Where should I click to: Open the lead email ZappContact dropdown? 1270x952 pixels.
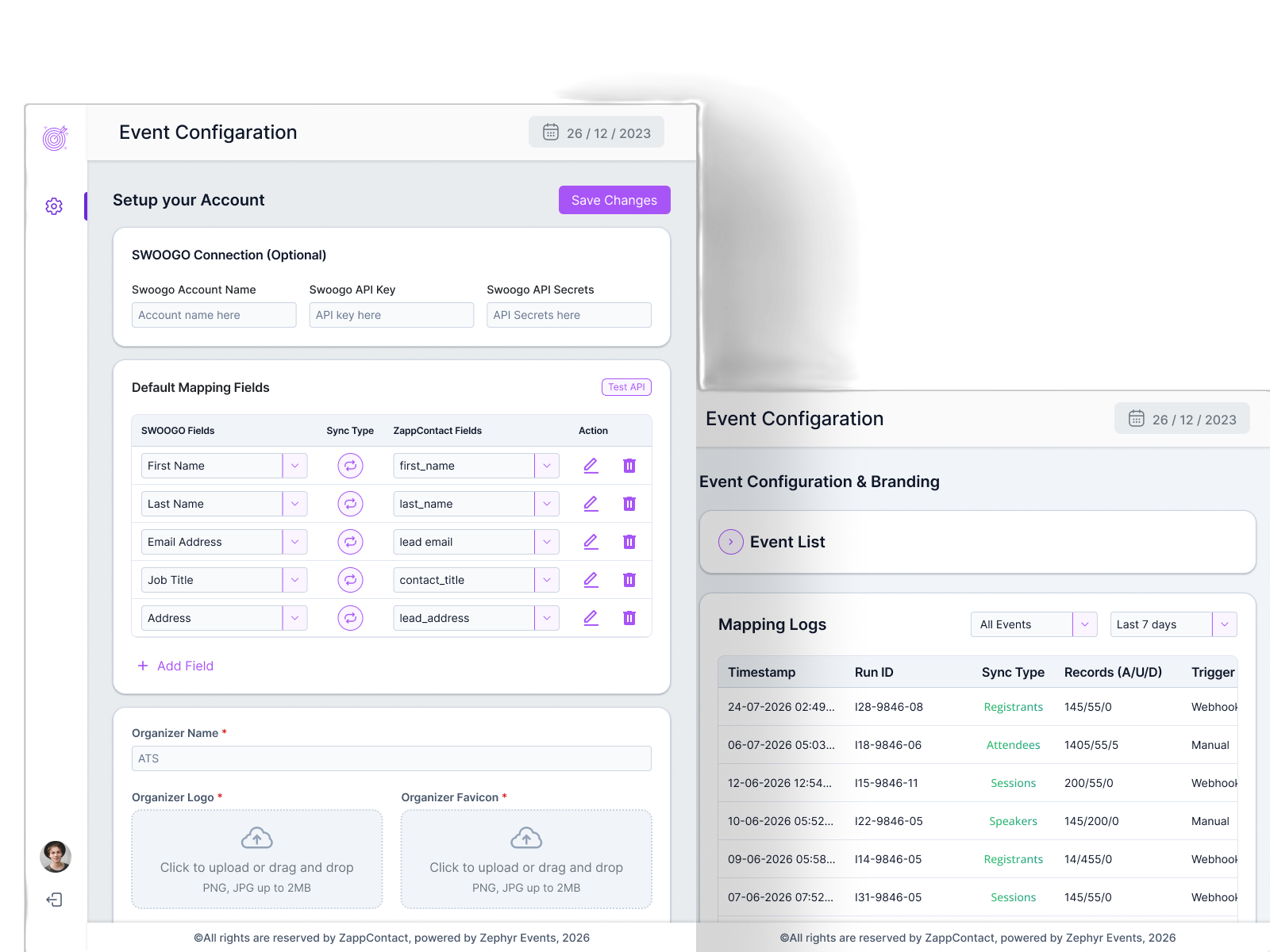tap(547, 542)
